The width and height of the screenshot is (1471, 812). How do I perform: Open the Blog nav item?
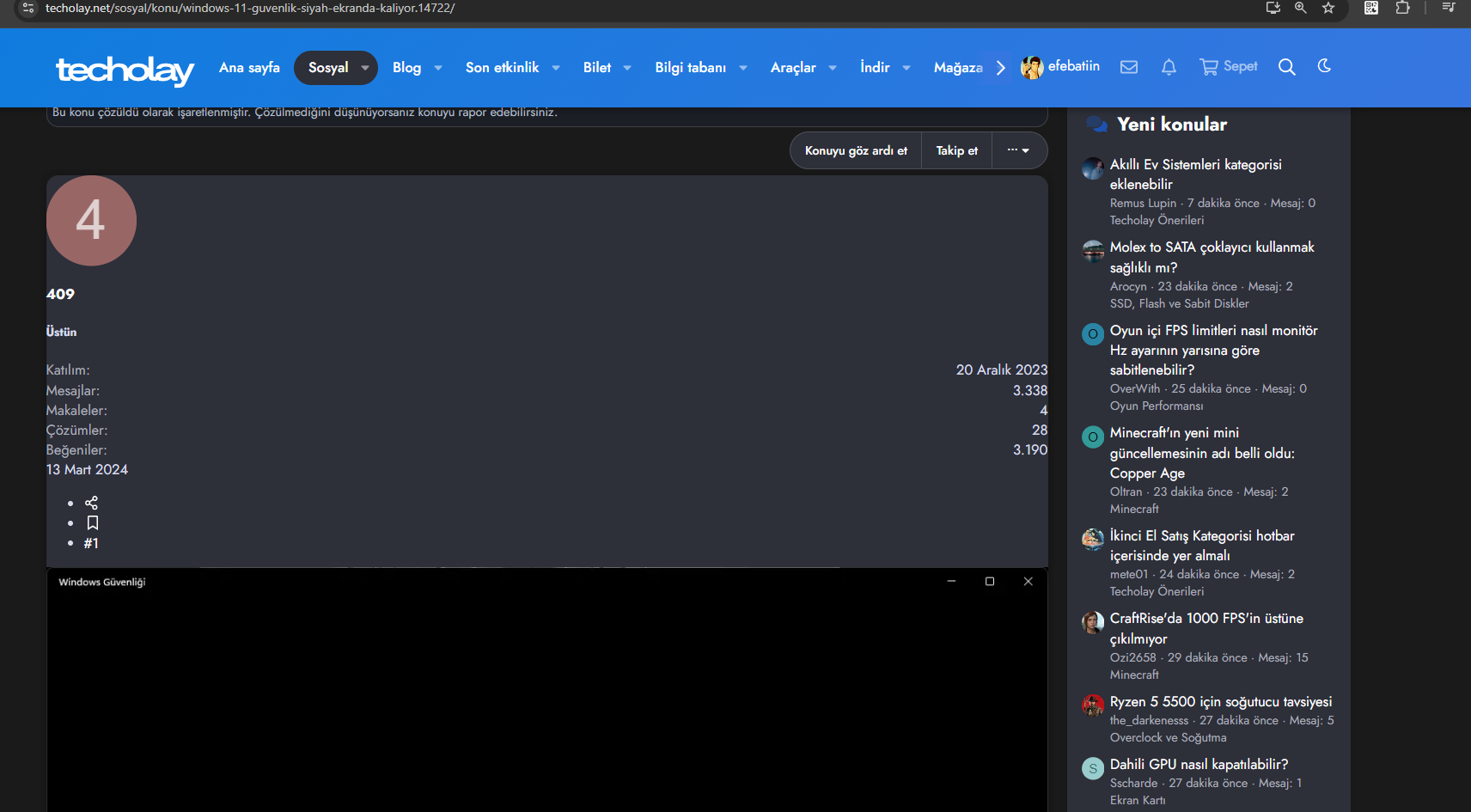tap(407, 68)
